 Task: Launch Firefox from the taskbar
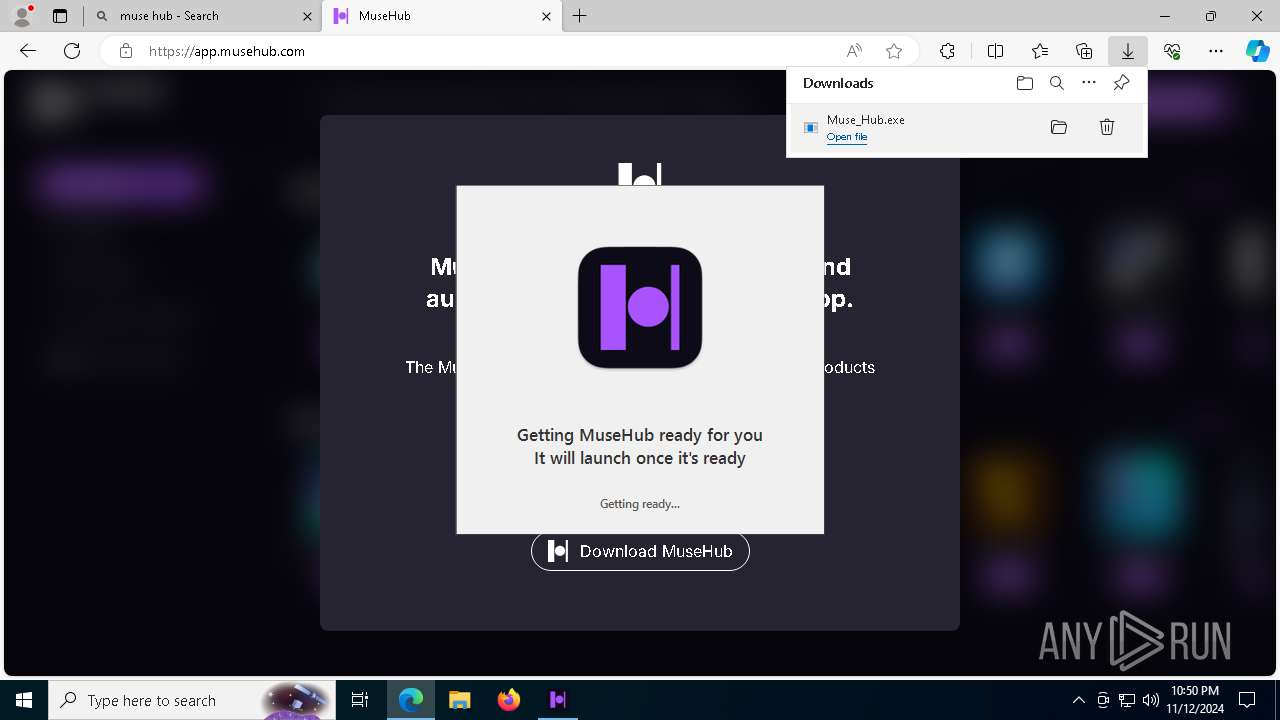point(509,700)
